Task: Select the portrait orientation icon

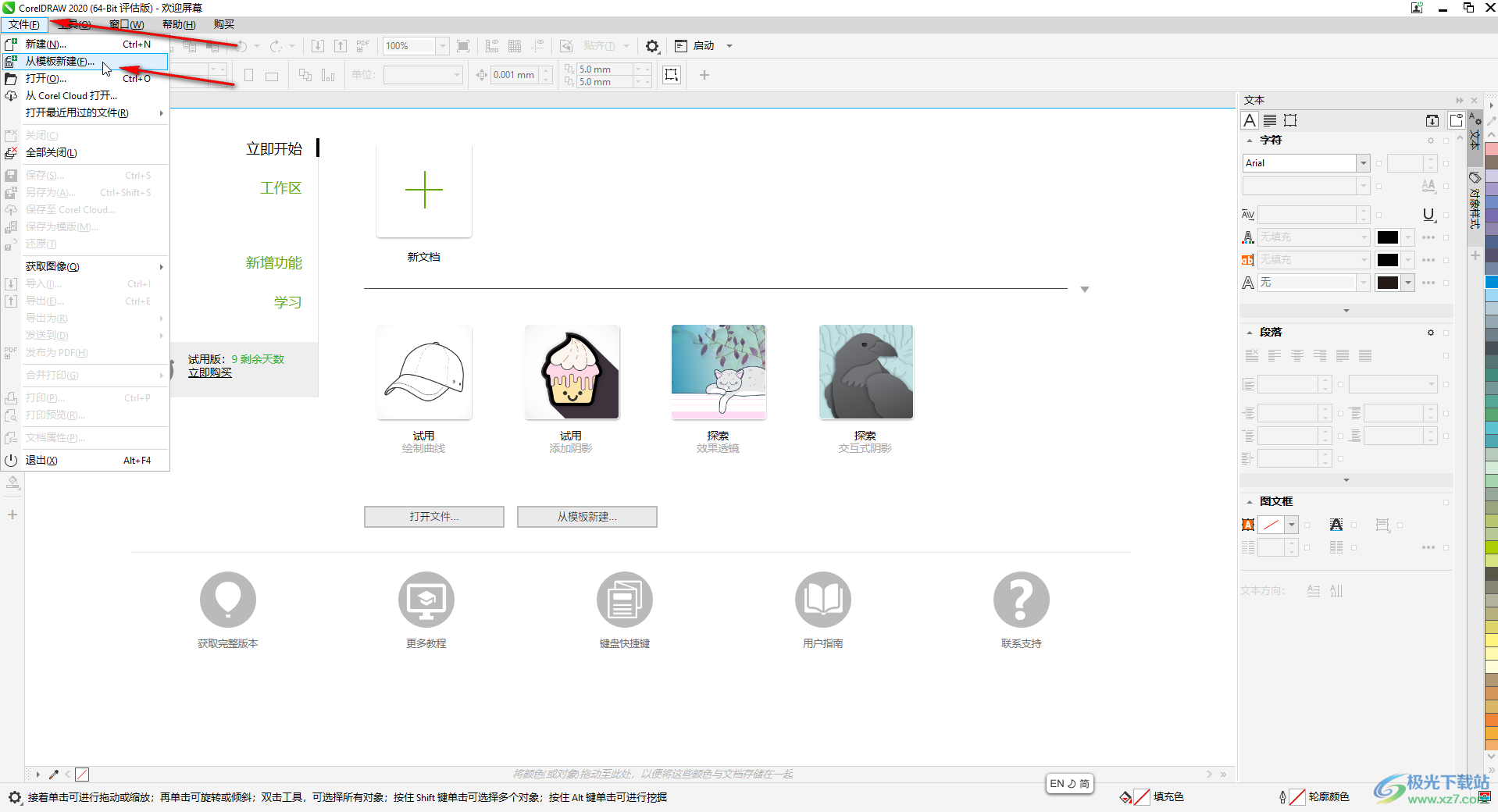Action: coord(249,75)
